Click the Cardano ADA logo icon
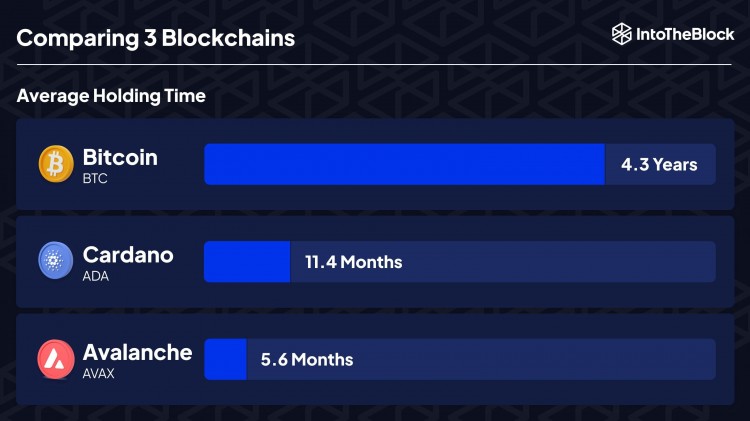The height and width of the screenshot is (421, 750). [x=56, y=261]
